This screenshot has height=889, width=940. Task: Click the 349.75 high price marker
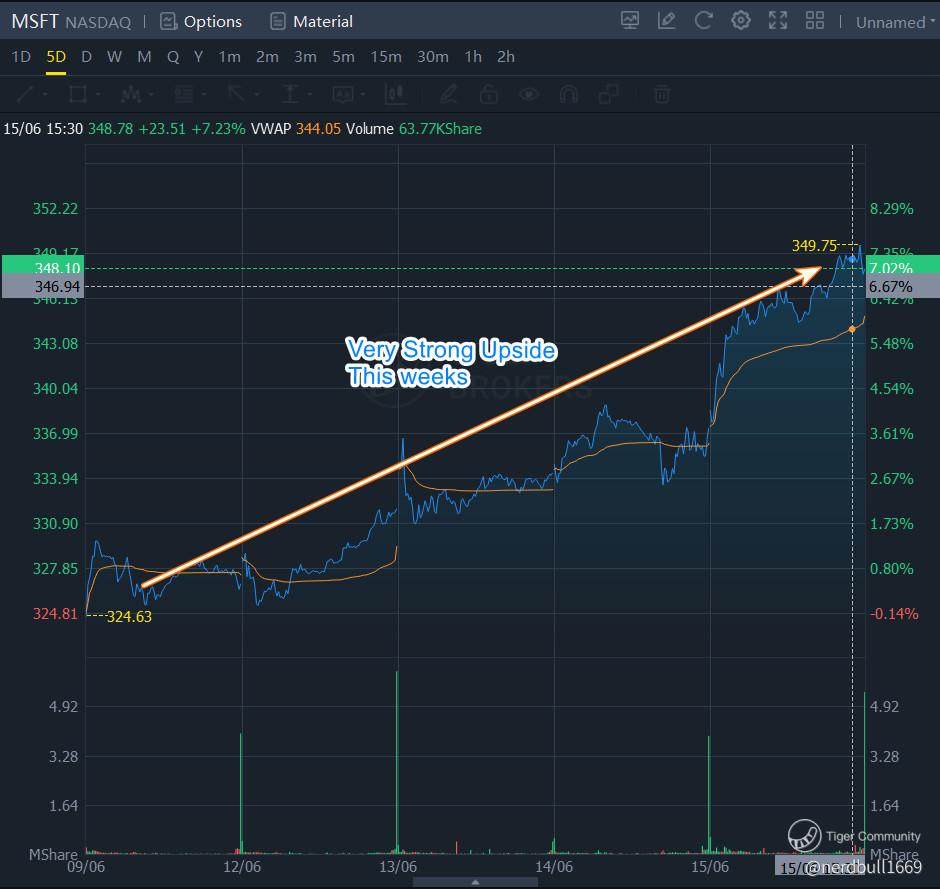(814, 245)
